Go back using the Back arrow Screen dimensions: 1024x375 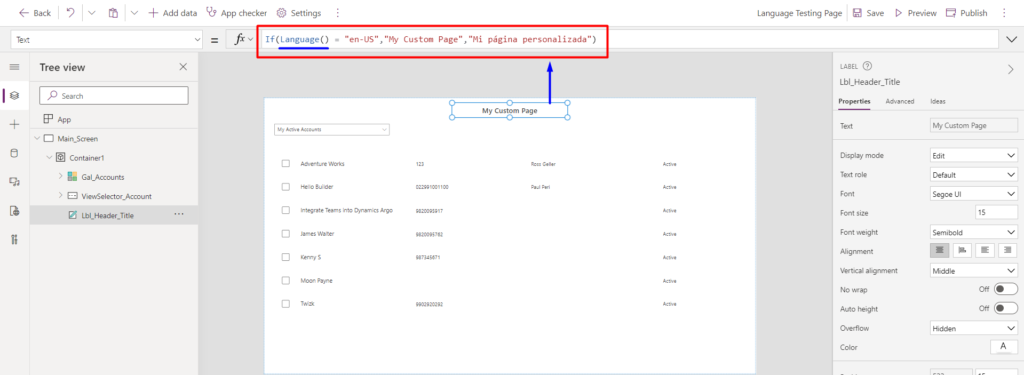click(35, 13)
